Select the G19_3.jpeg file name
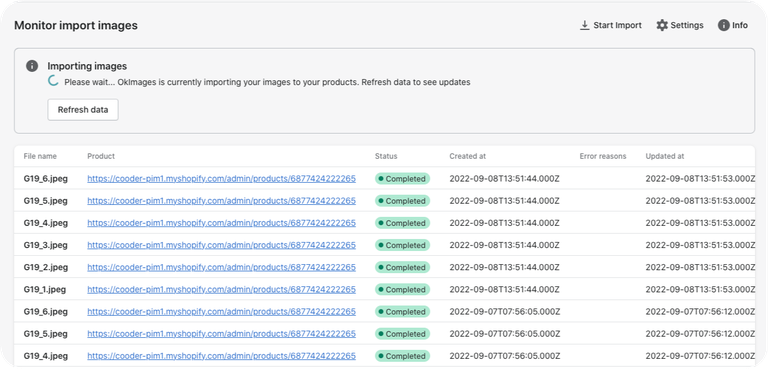Image resolution: width=768 pixels, height=369 pixels. 46,245
